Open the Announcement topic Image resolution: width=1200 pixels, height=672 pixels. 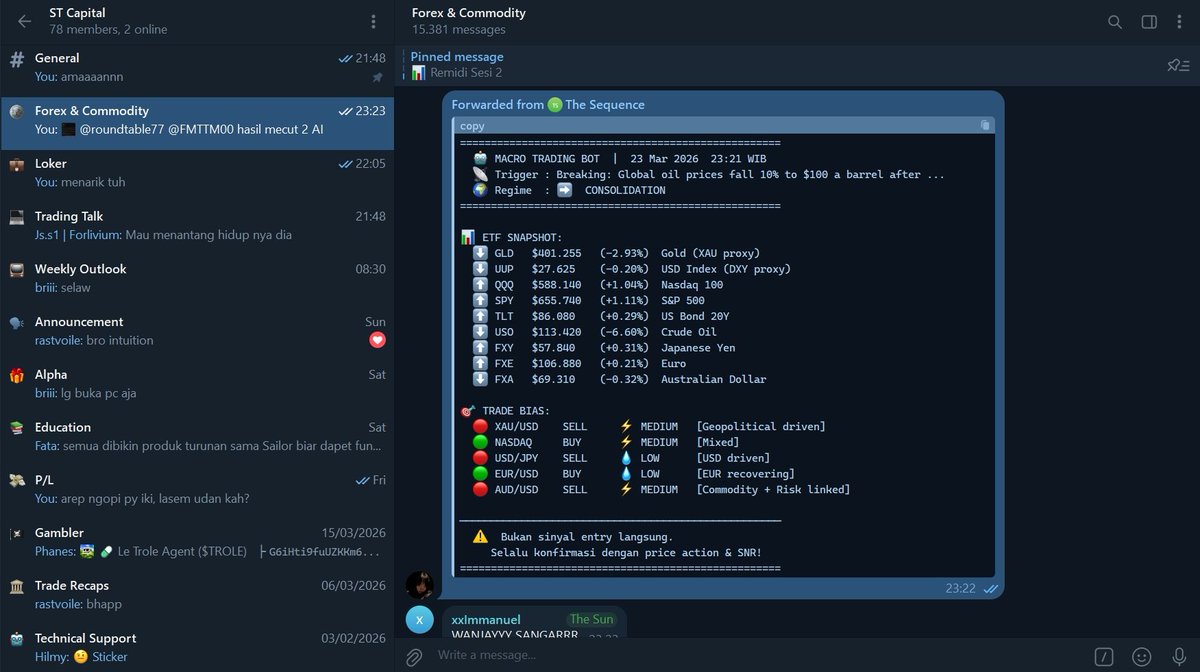[197, 331]
